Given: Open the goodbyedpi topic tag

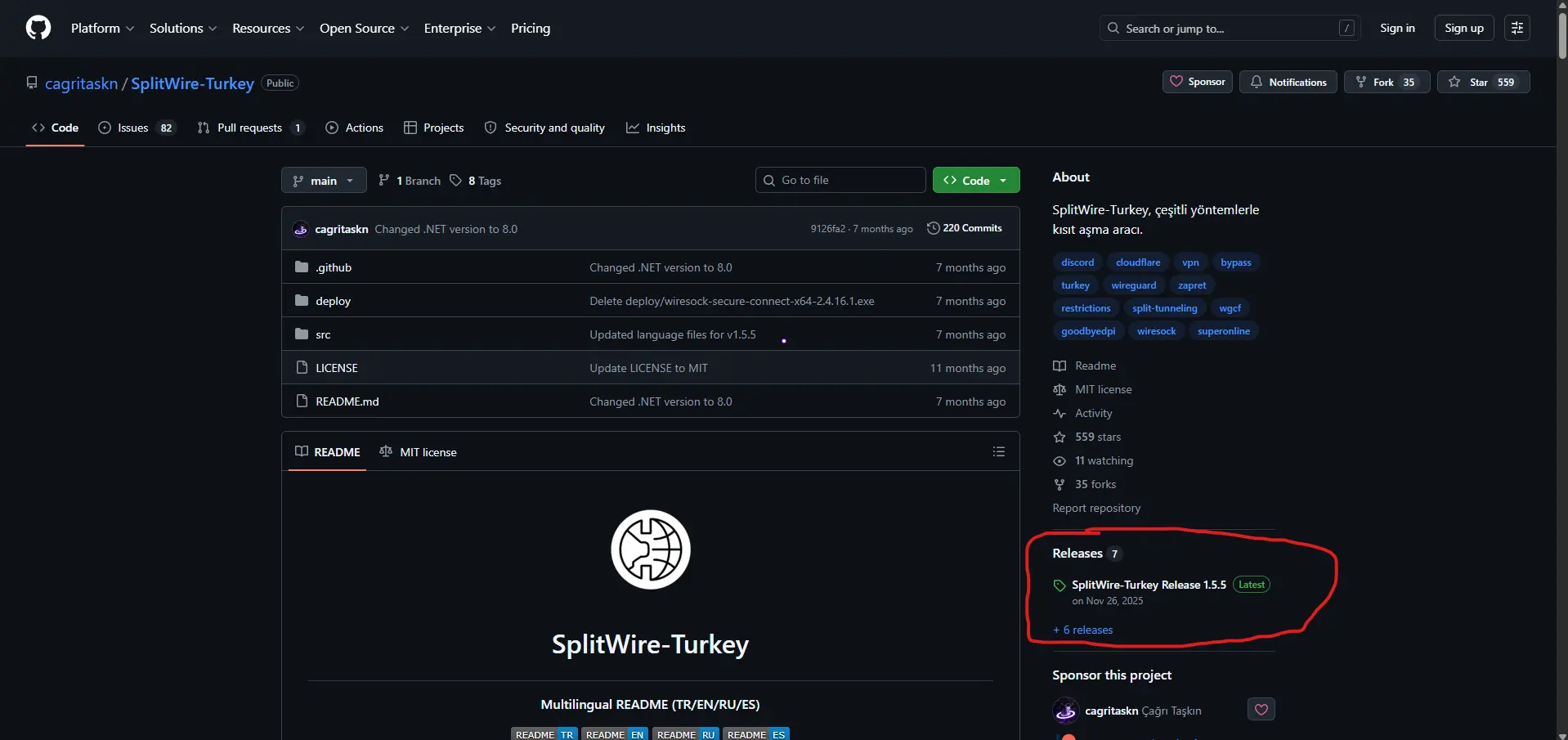Looking at the screenshot, I should [x=1087, y=331].
